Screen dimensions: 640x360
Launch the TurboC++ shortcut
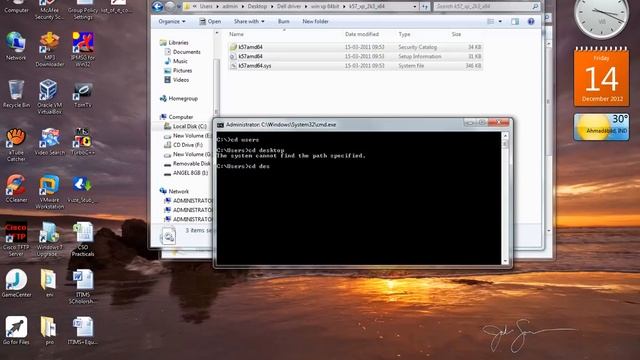(83, 141)
